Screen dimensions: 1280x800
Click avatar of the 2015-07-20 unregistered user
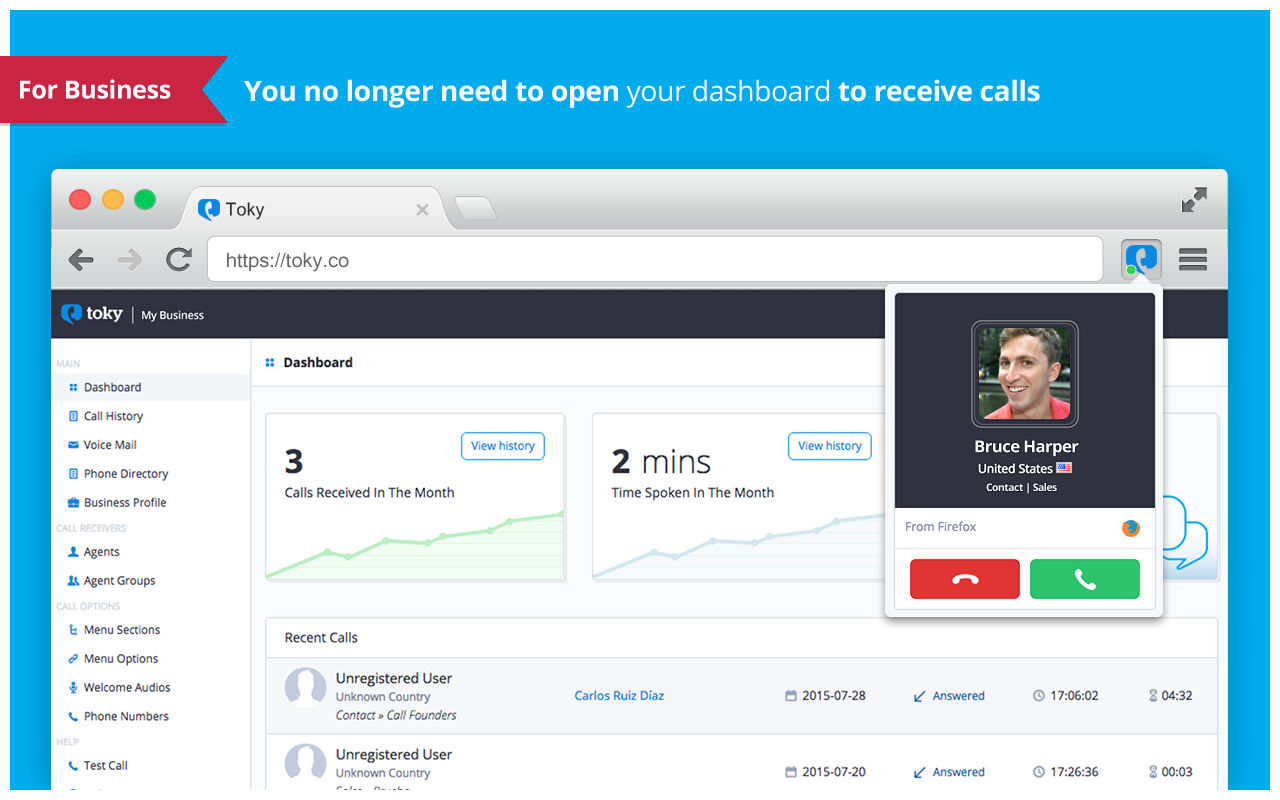tap(306, 764)
